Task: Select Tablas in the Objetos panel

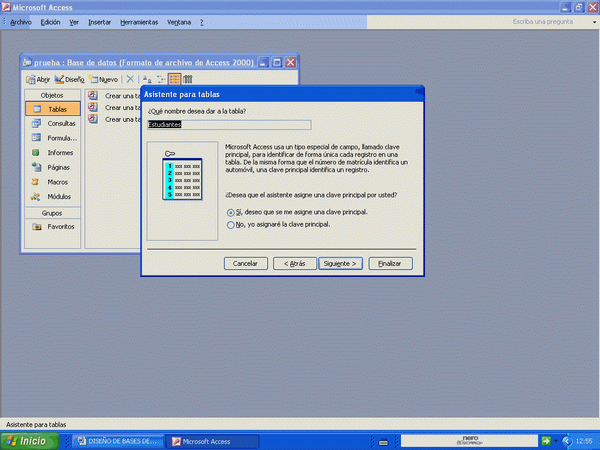Action: coord(53,109)
